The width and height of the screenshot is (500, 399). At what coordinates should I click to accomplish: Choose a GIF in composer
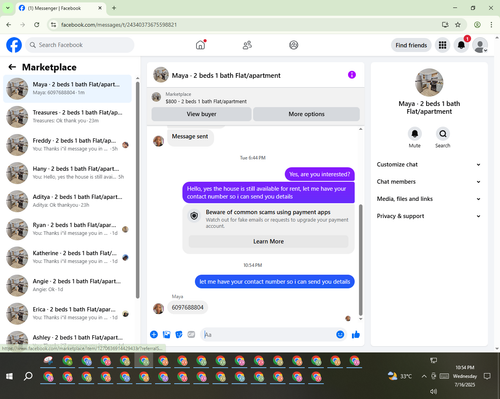pos(191,334)
